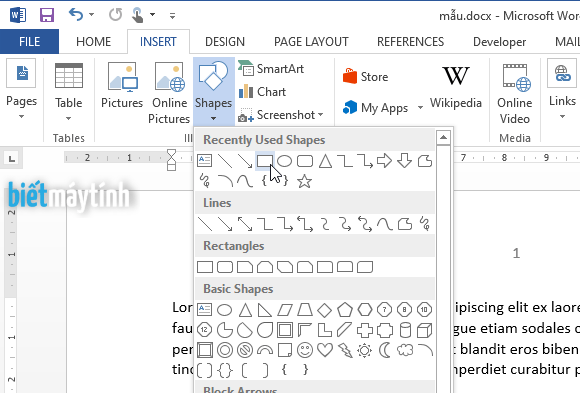
Task: Open the PAGE LAYOUT tab
Action: [x=311, y=42]
